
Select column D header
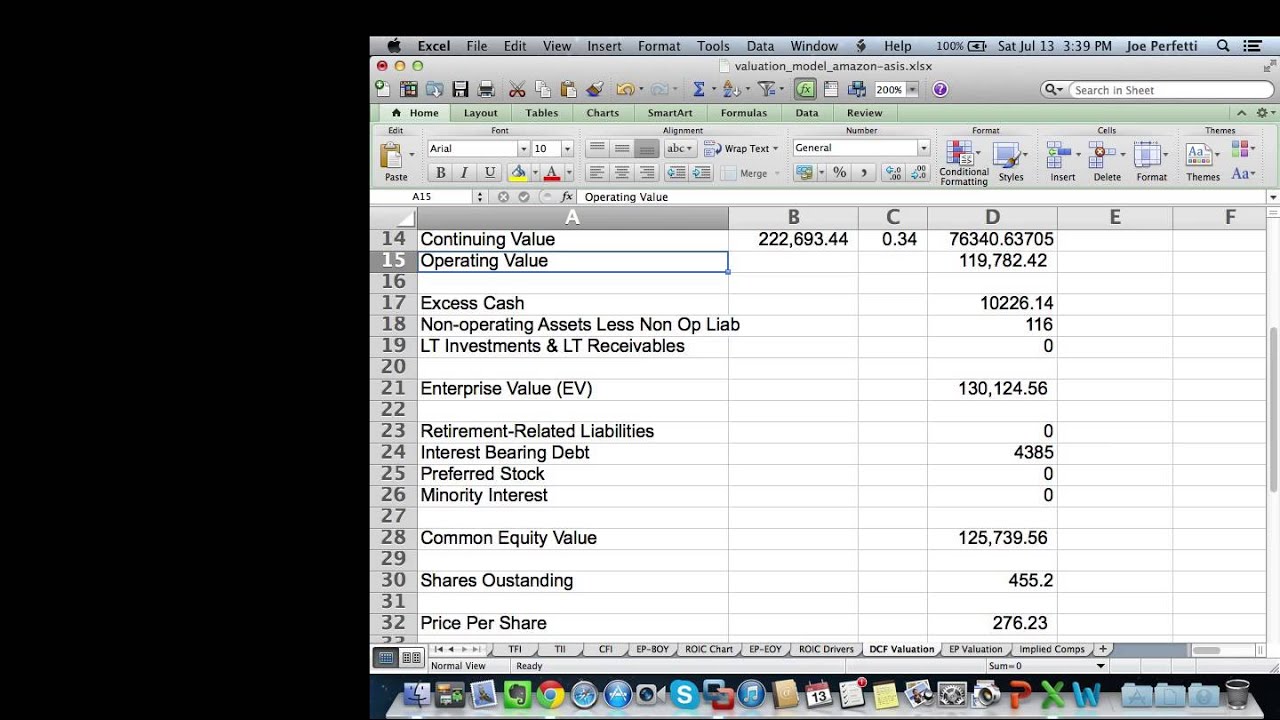(x=992, y=217)
